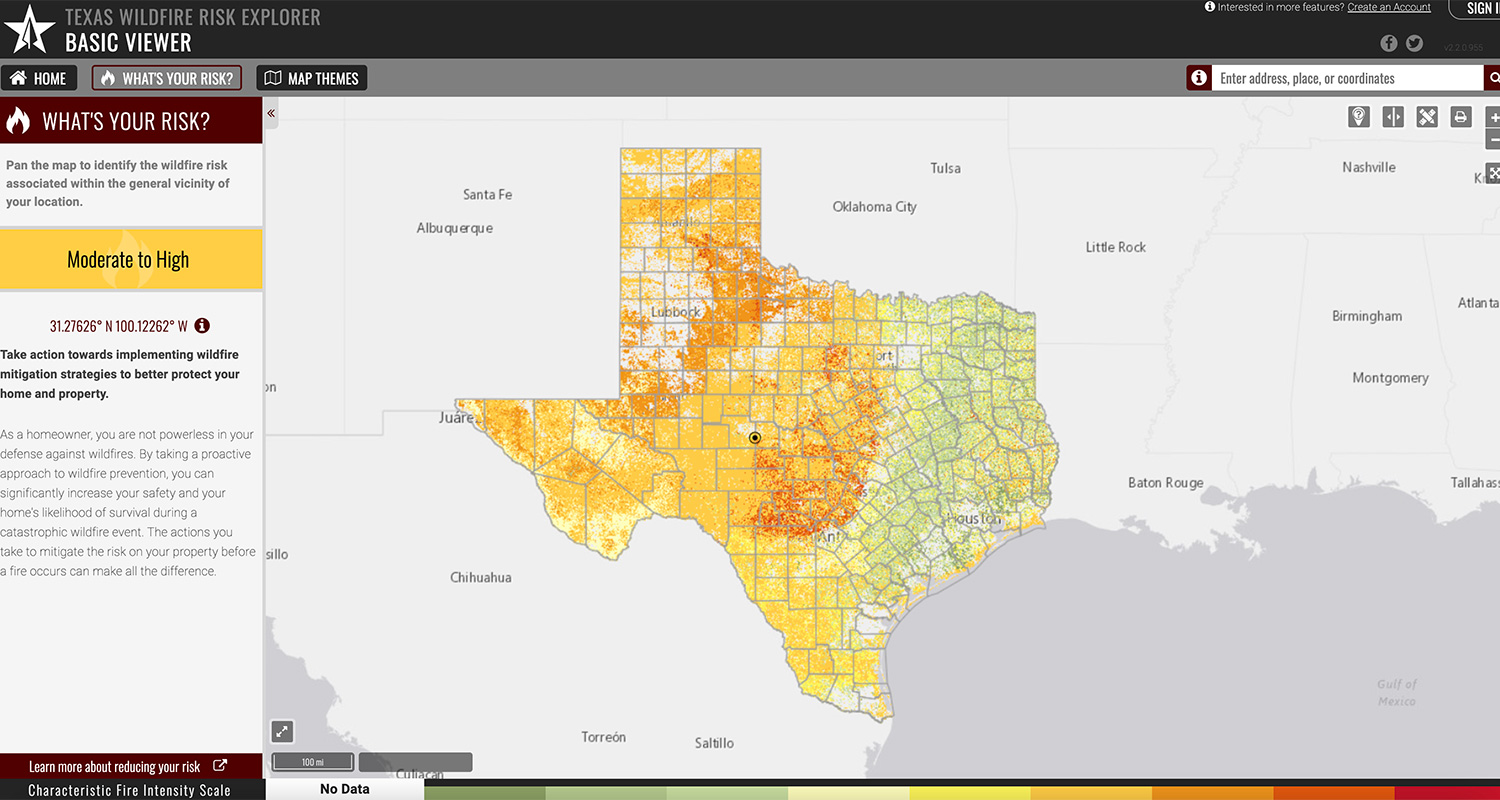Click the Create an Account link

tap(1389, 7)
